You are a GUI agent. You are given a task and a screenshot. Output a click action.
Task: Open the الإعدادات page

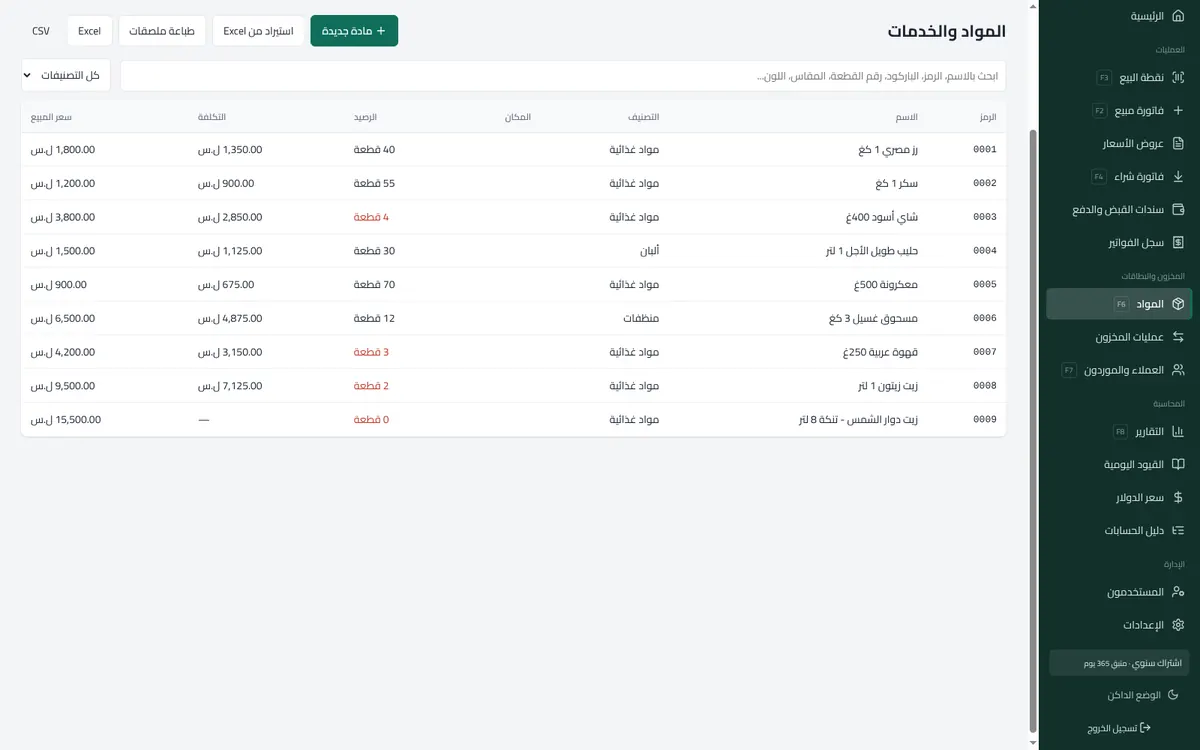(1119, 624)
